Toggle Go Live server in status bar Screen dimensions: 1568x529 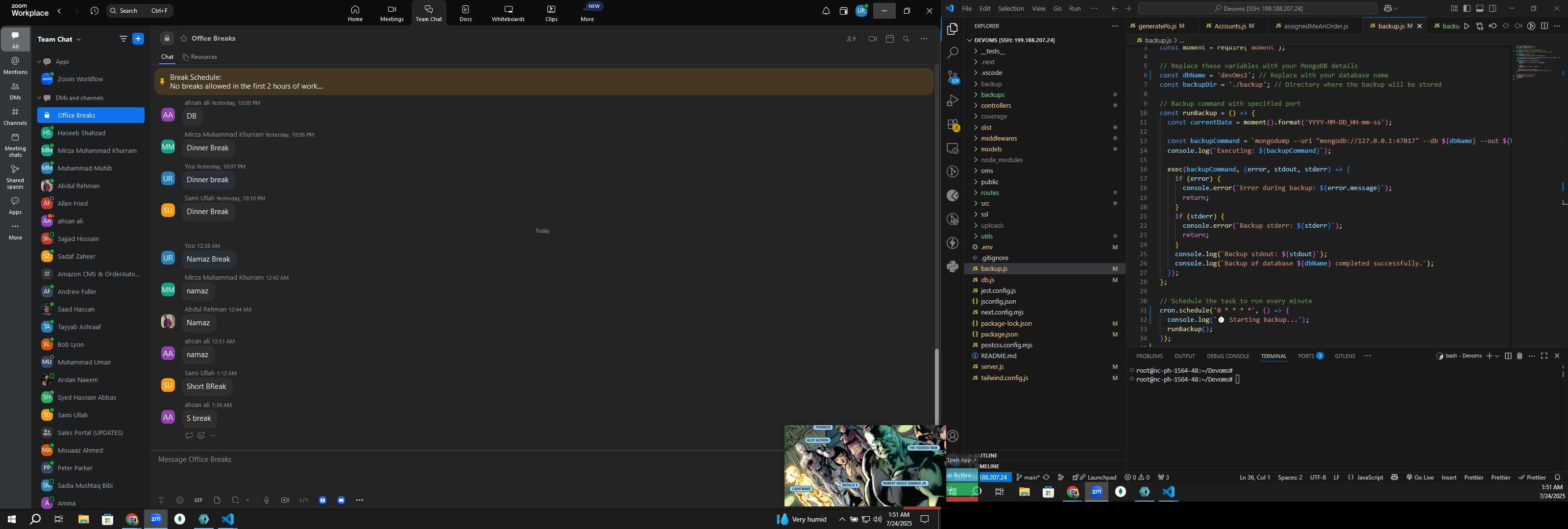click(x=1420, y=477)
